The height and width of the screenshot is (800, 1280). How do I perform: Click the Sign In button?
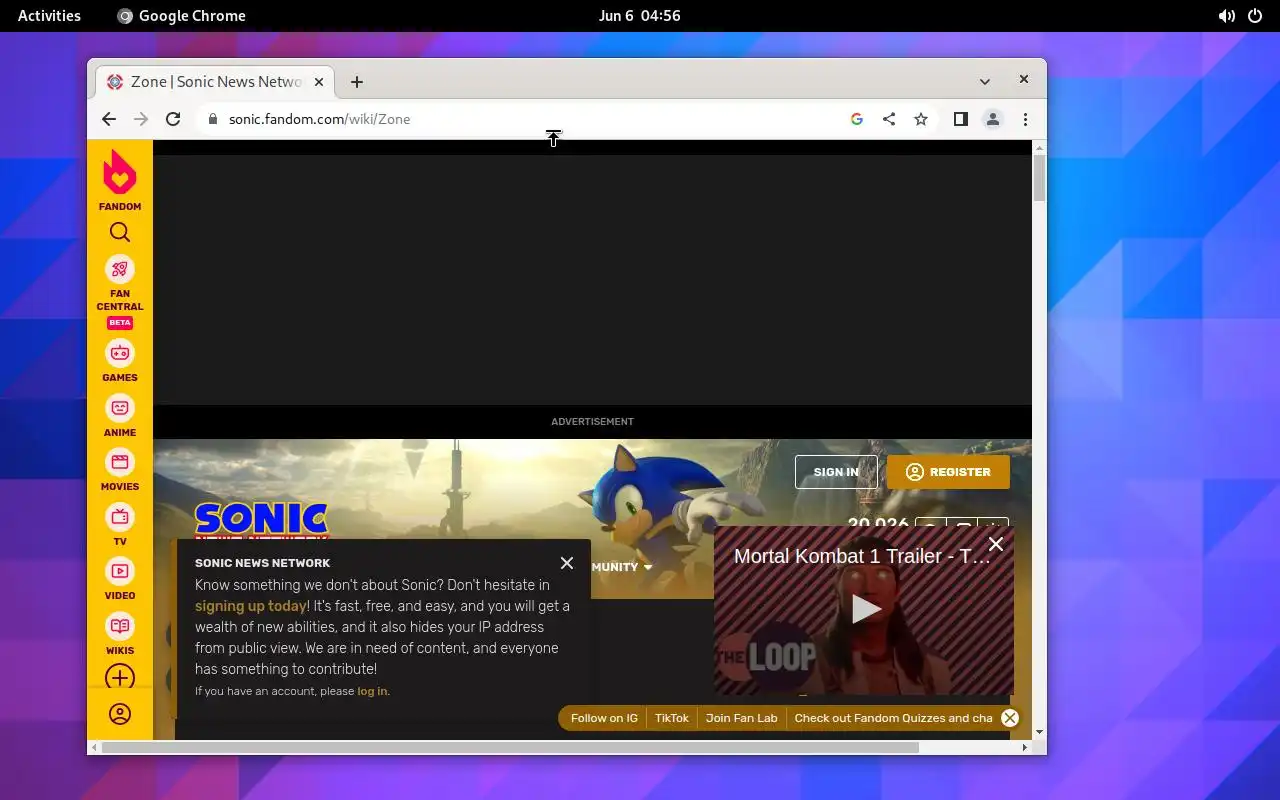click(x=836, y=472)
